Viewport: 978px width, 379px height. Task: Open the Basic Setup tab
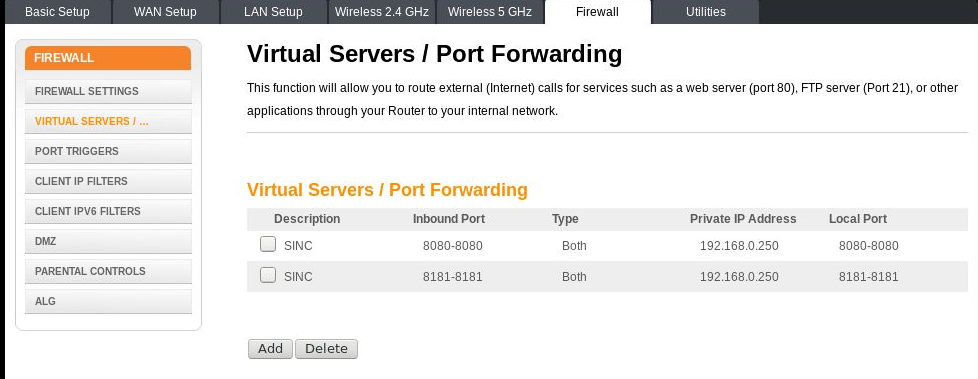57,12
